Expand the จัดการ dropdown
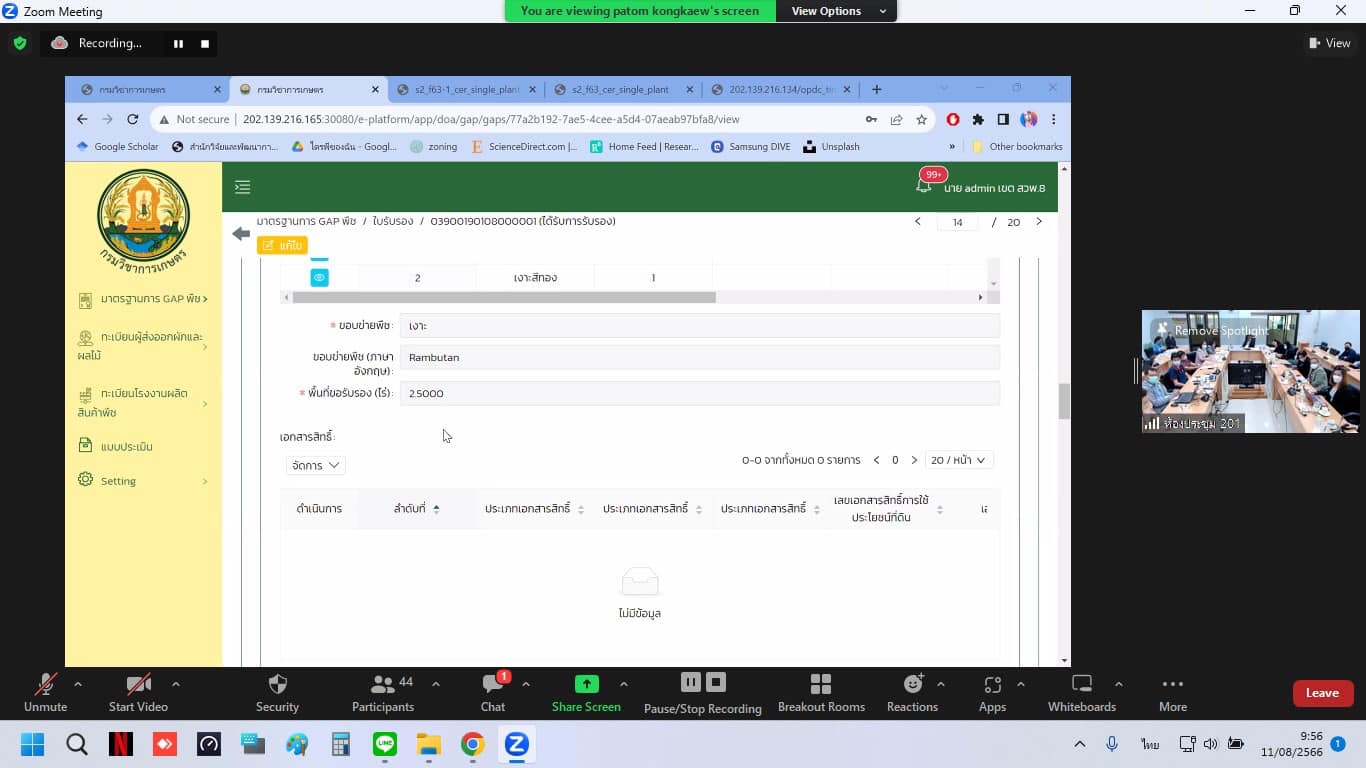This screenshot has width=1366, height=768. click(315, 465)
